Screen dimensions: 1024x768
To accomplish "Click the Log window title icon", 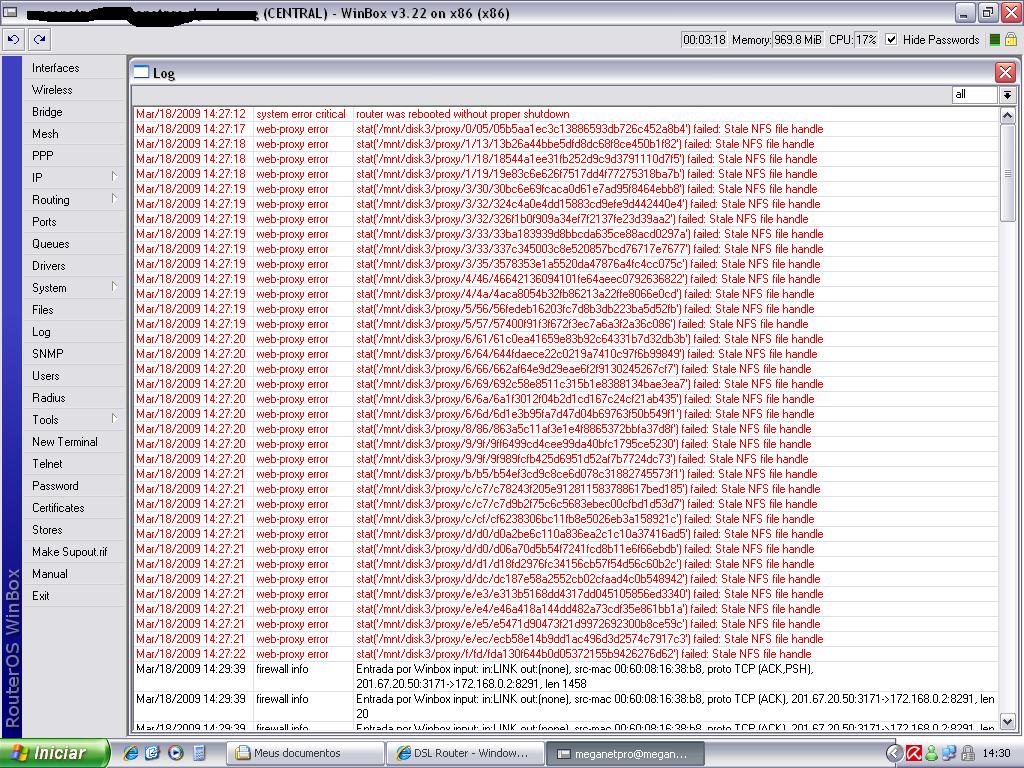I will pyautogui.click(x=141, y=72).
